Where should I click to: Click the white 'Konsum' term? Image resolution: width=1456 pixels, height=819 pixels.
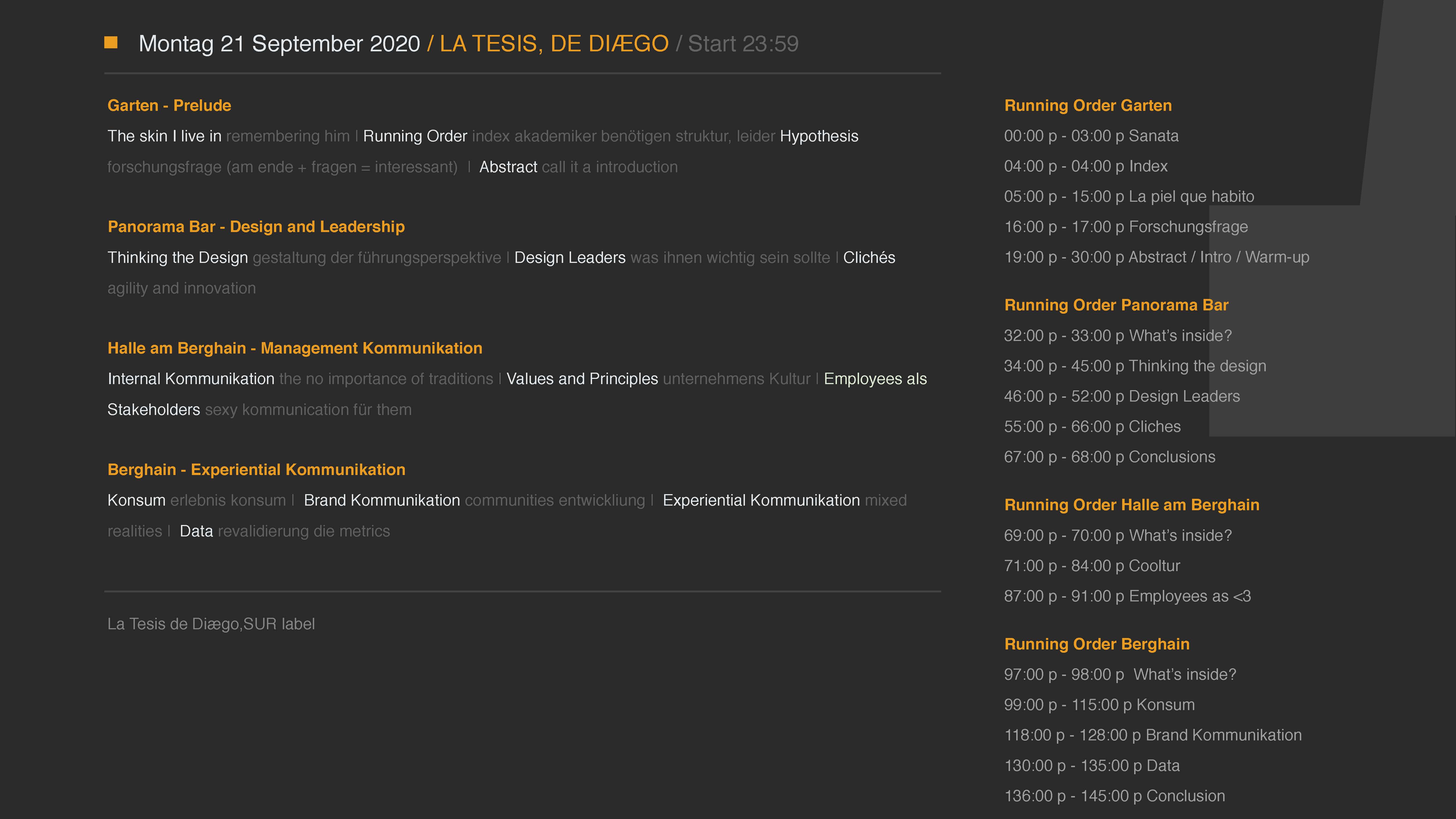[136, 500]
